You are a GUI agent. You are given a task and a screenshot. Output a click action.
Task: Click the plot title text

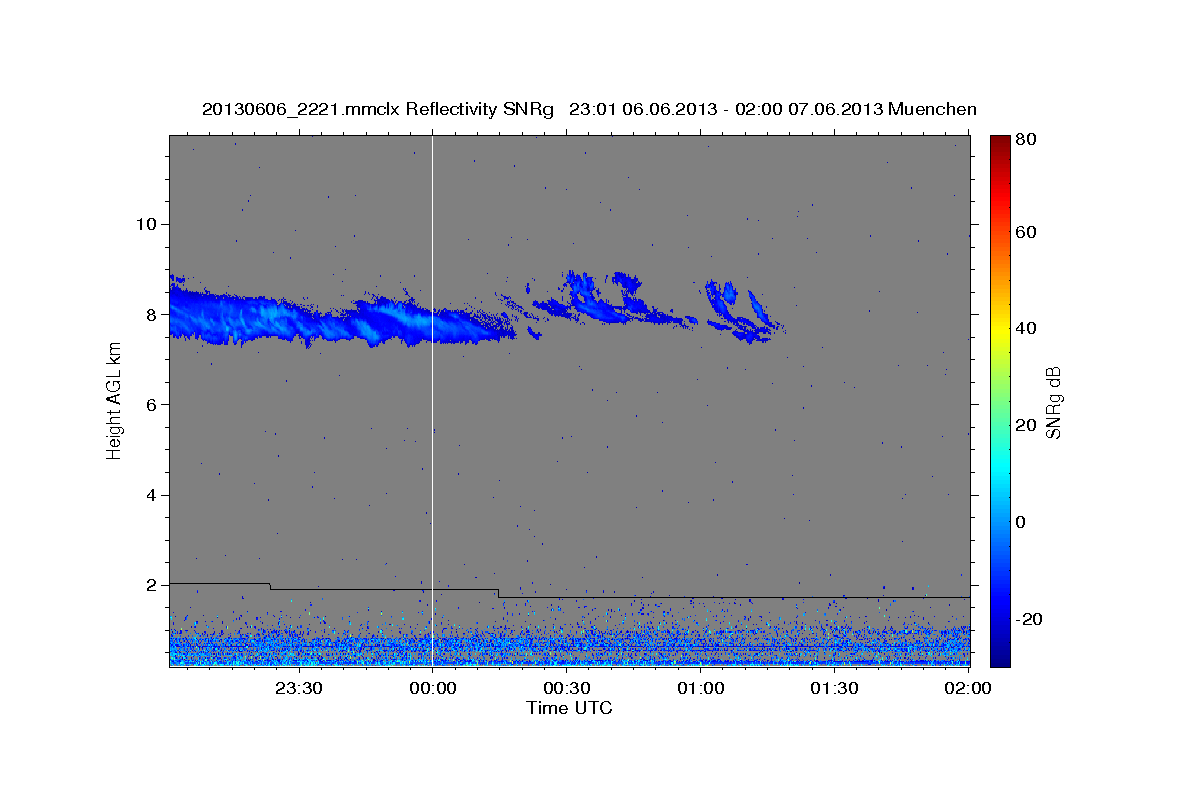click(589, 109)
